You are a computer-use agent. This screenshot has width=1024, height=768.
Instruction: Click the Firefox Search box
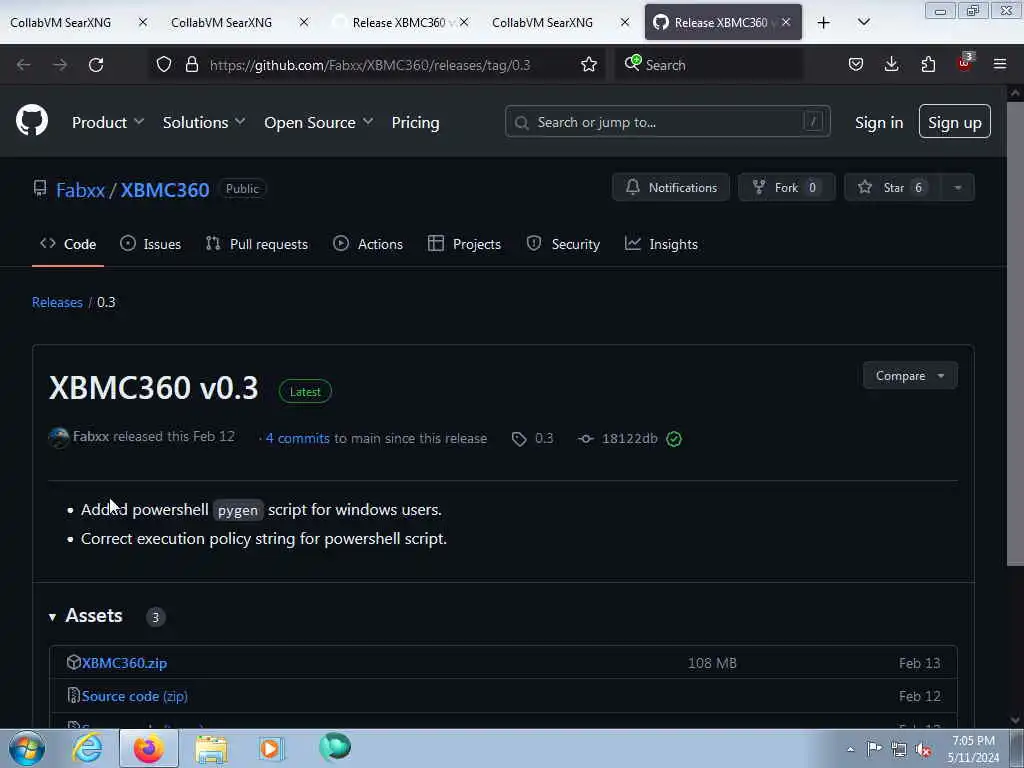pyautogui.click(x=709, y=65)
